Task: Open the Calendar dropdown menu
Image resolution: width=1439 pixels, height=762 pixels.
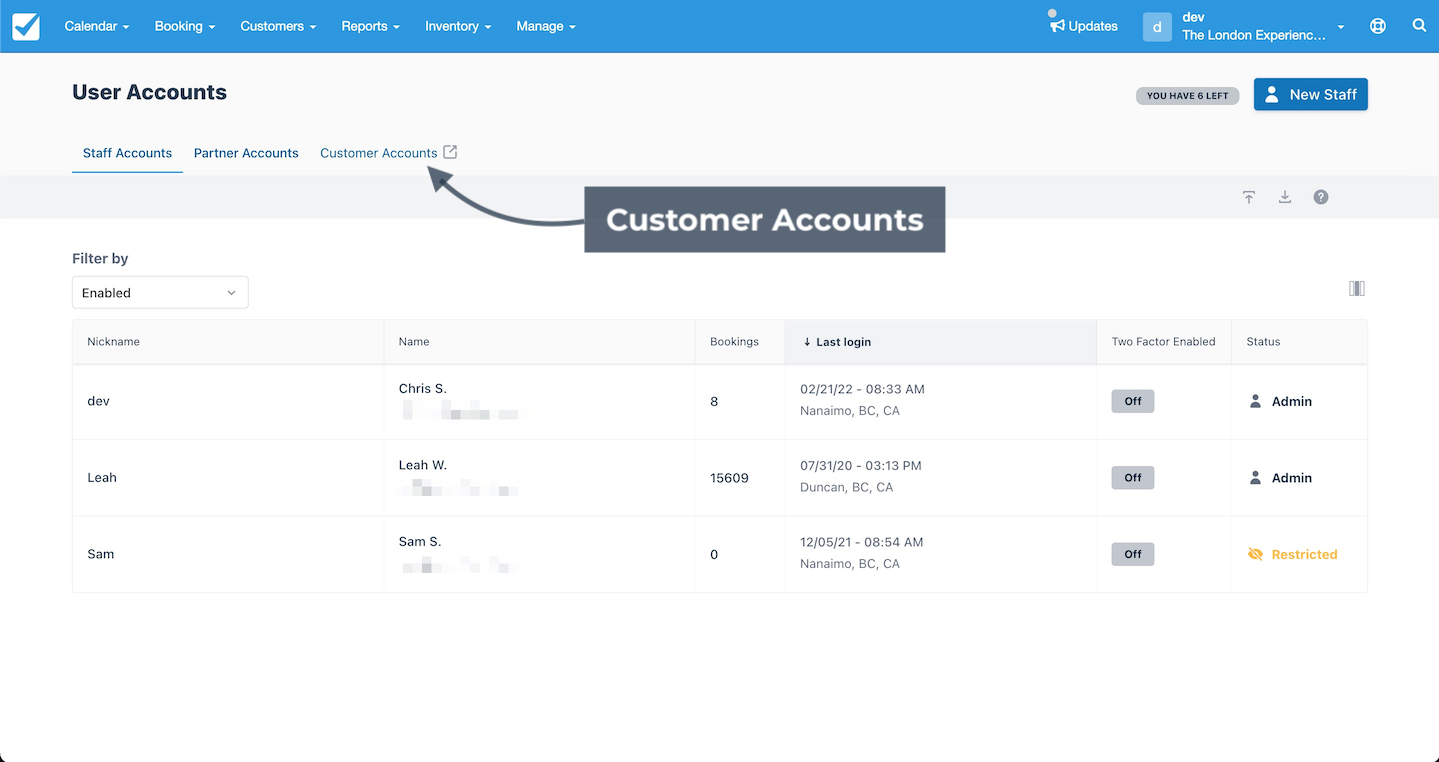Action: (97, 26)
